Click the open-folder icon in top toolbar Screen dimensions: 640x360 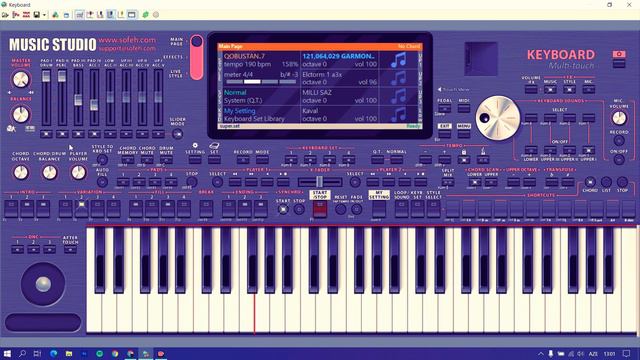(x=5, y=15)
